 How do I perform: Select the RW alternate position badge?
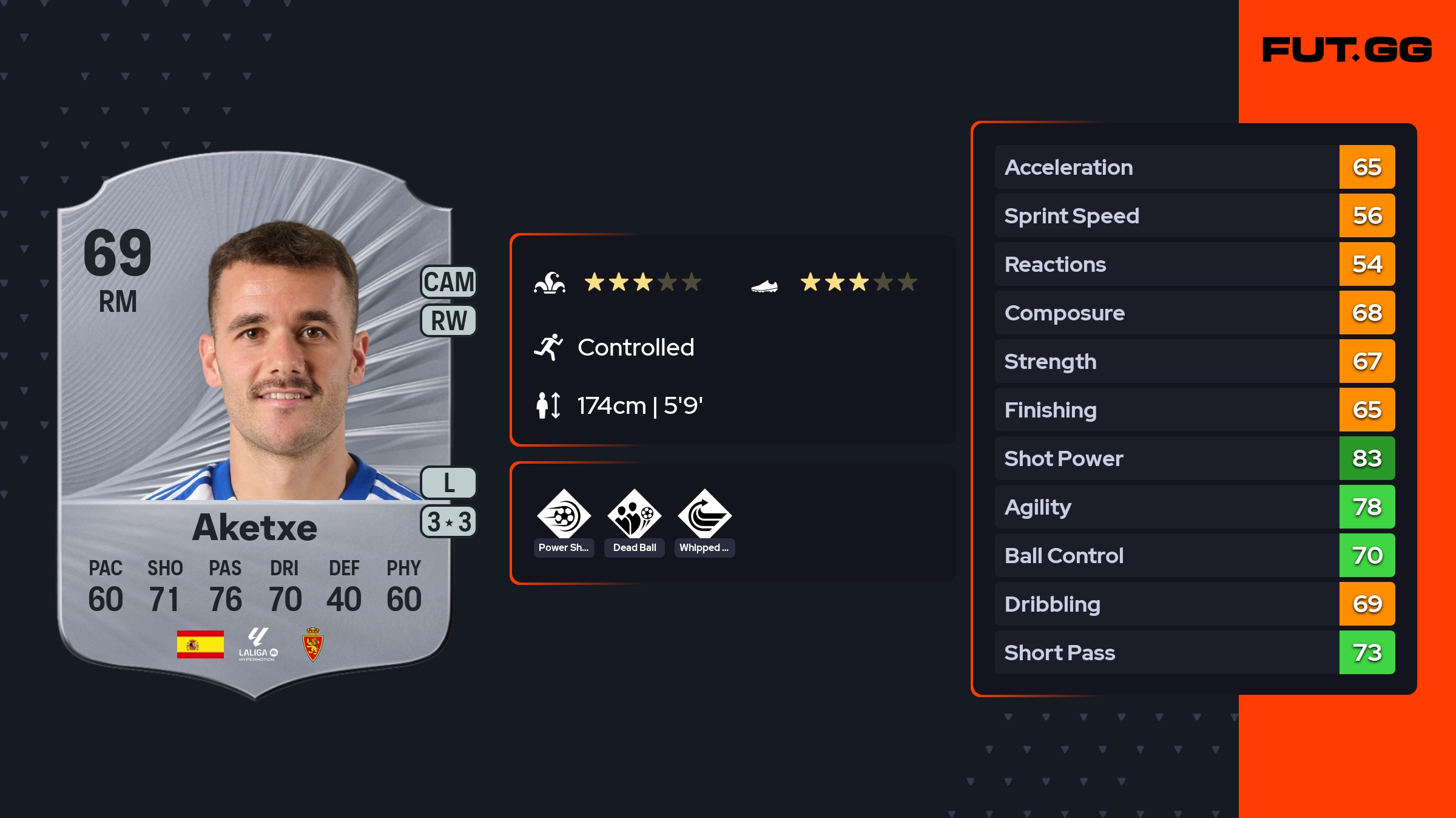click(449, 320)
